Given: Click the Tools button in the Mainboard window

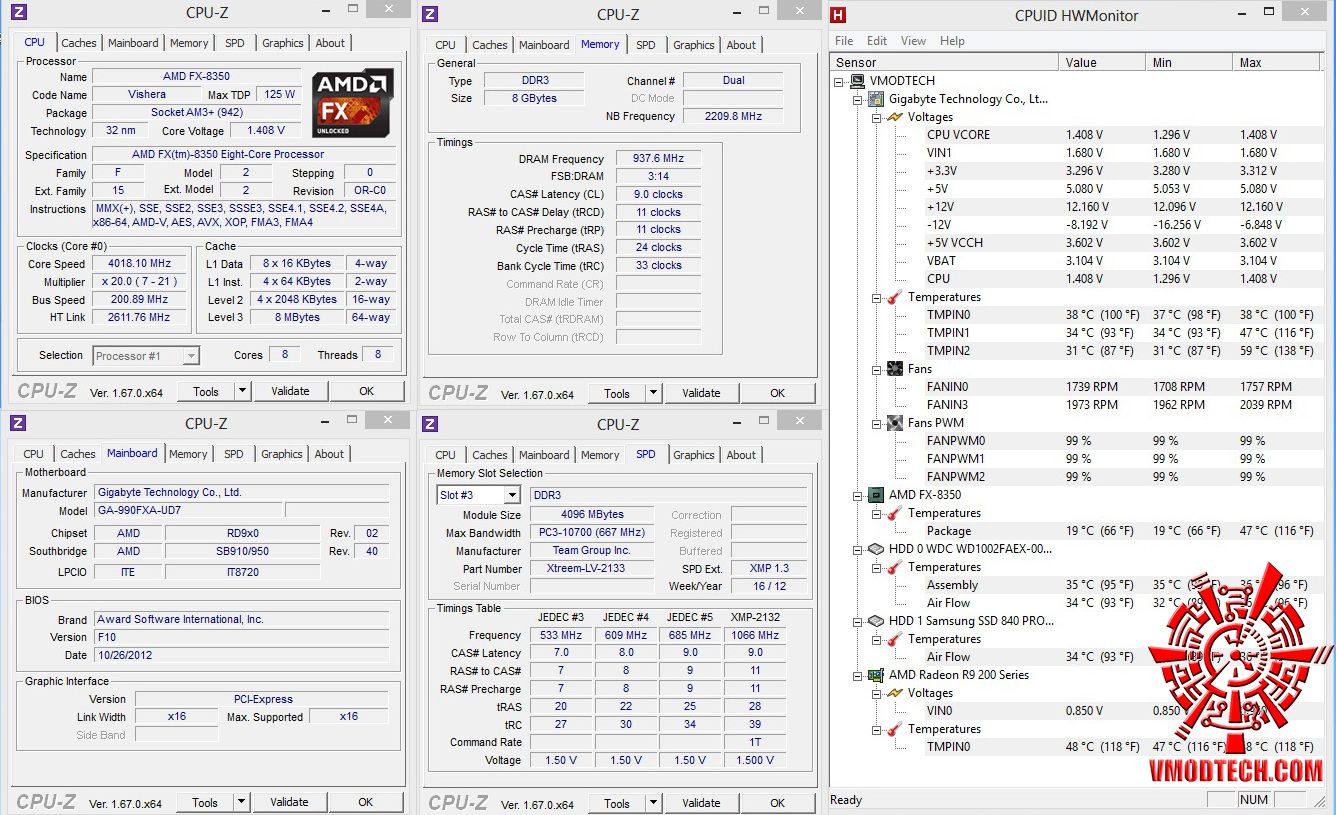Looking at the screenshot, I should (205, 802).
